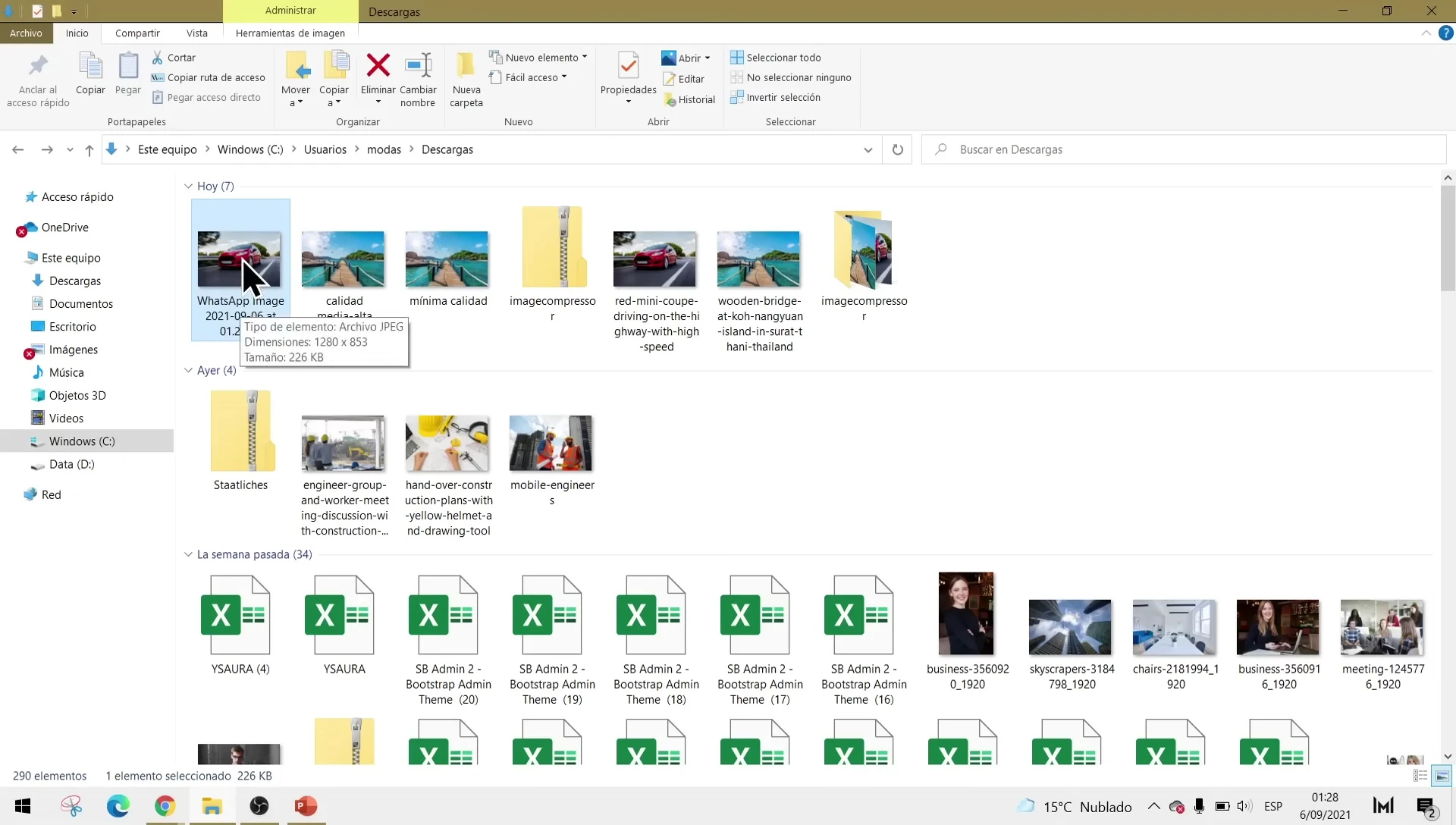This screenshot has height=825, width=1456.
Task: Click the Cambiar nombre icon
Action: [418, 66]
